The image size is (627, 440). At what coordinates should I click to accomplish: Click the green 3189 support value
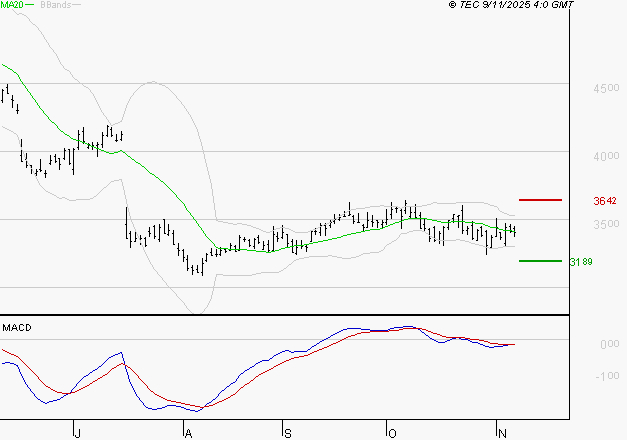tap(581, 262)
